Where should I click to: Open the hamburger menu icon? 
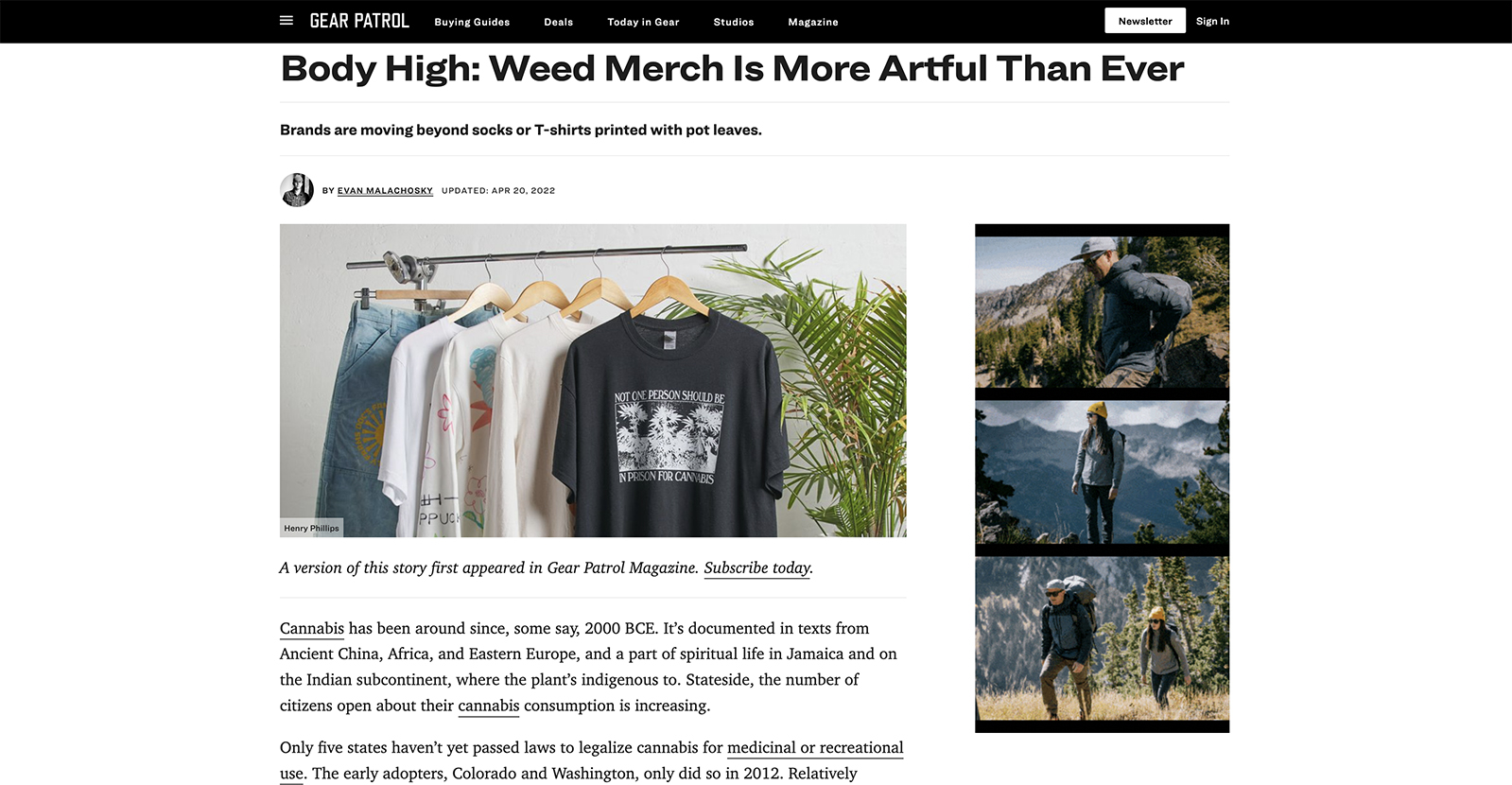pyautogui.click(x=287, y=21)
